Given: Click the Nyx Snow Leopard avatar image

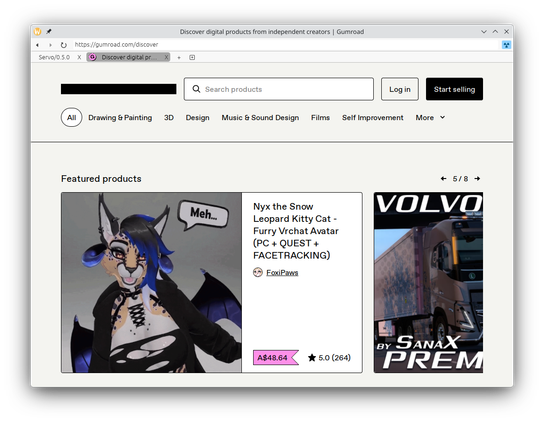Looking at the screenshot, I should pos(151,282).
